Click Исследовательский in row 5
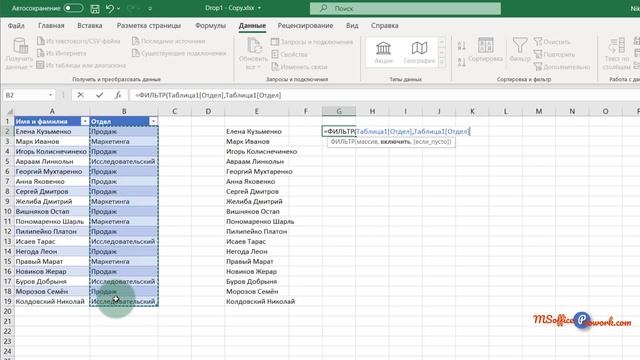 [x=124, y=161]
